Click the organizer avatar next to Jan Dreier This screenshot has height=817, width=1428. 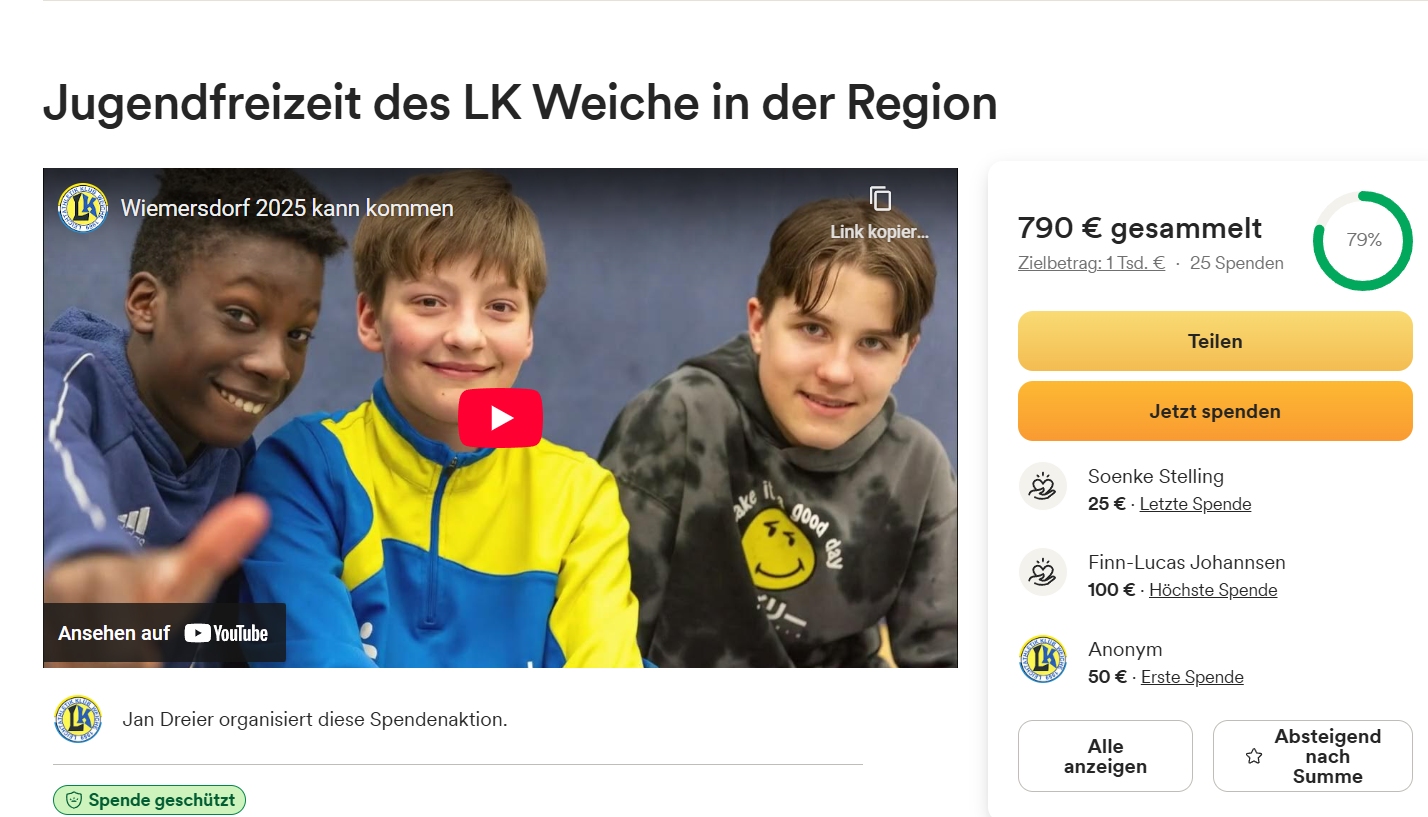78,719
